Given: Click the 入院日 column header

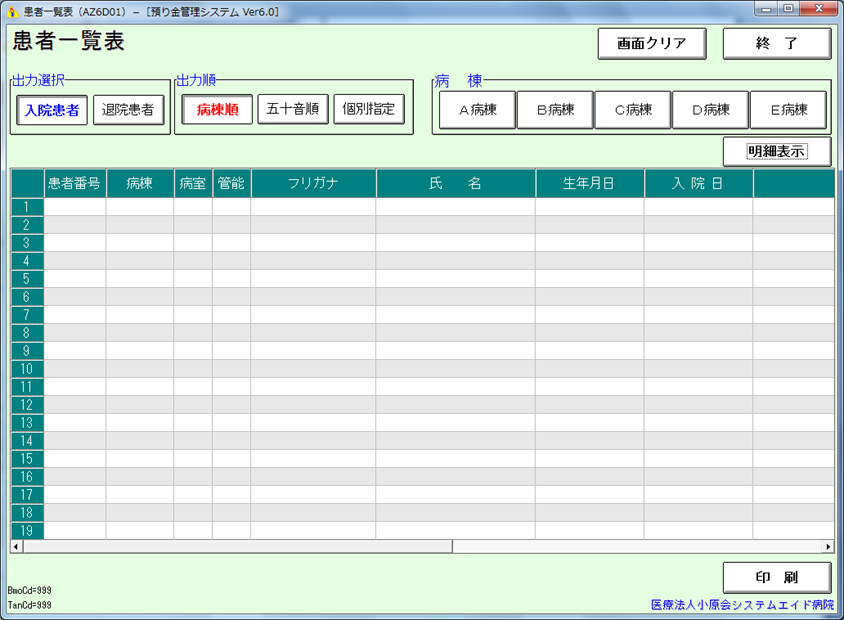Looking at the screenshot, I should click(699, 184).
